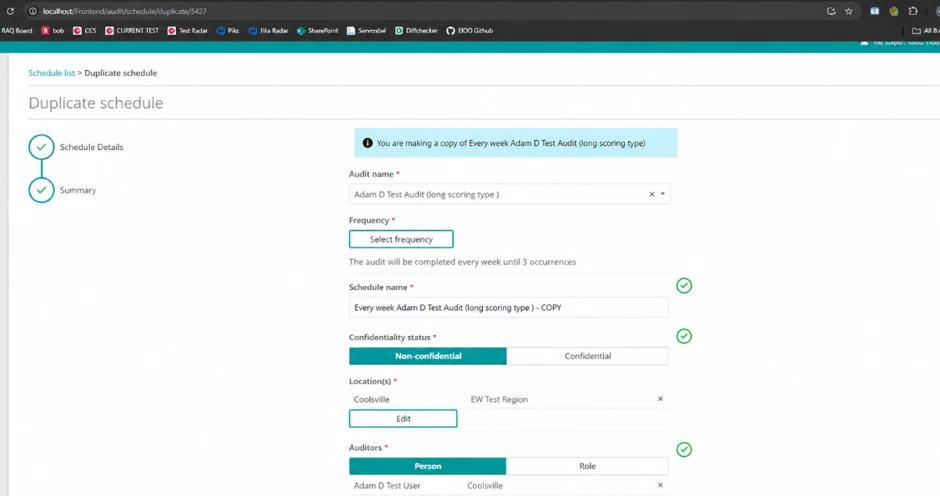
Task: Open the EIDO Github bookmark
Action: pos(469,31)
